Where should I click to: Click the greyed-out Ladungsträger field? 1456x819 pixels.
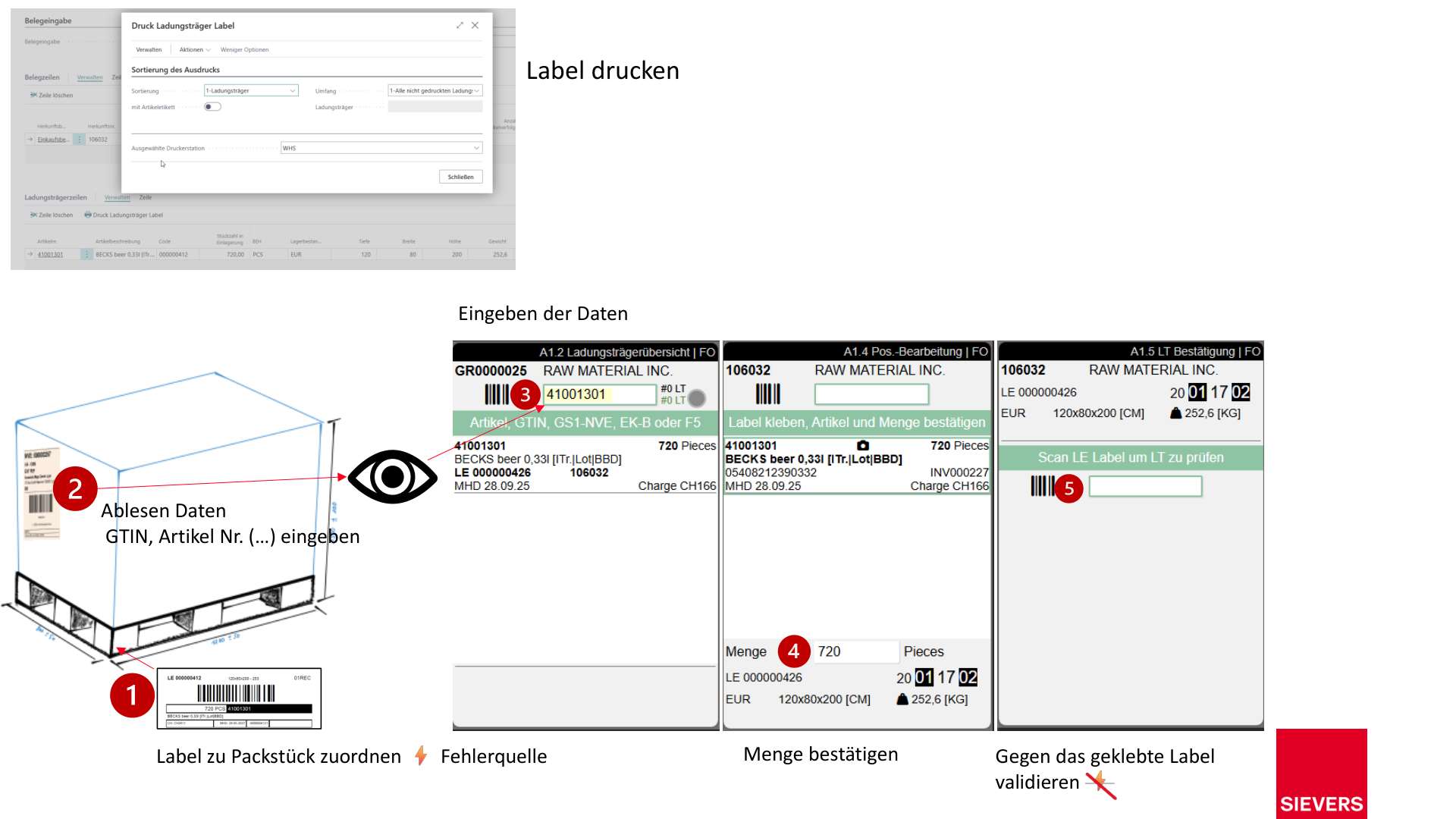click(x=435, y=107)
